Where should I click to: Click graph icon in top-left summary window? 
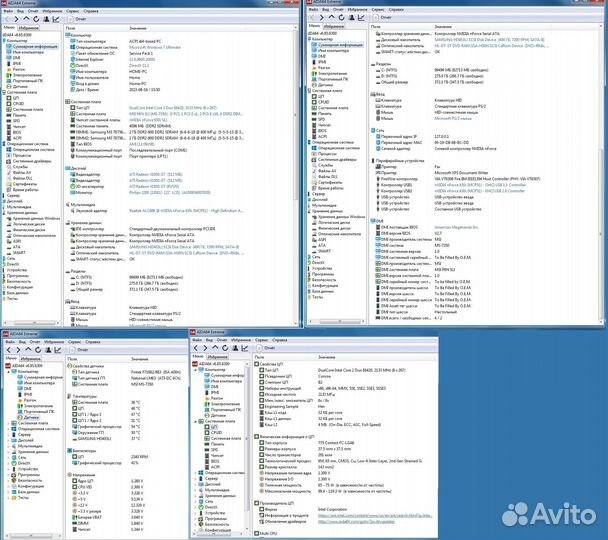pyautogui.click(x=56, y=19)
